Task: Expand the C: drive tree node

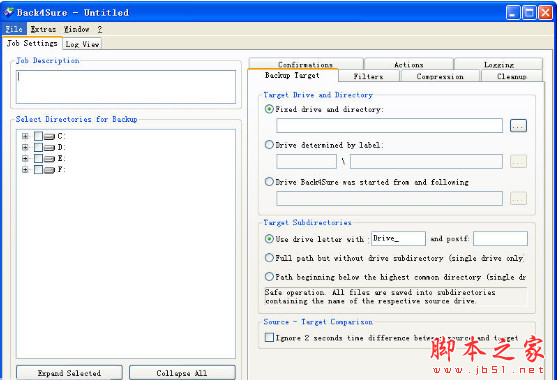Action: coord(25,136)
